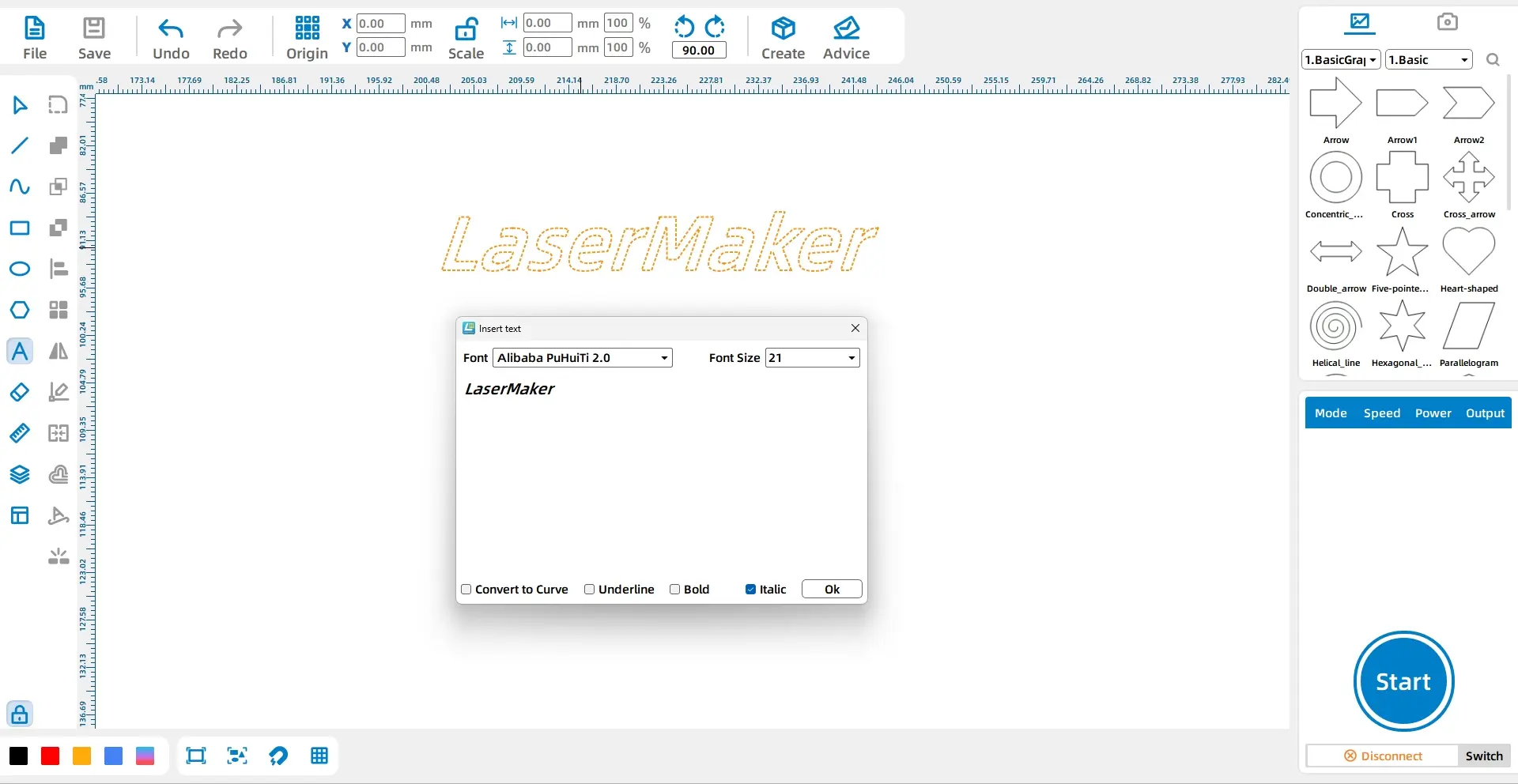1518x784 pixels.
Task: Open the Font Size dropdown
Action: pos(812,358)
